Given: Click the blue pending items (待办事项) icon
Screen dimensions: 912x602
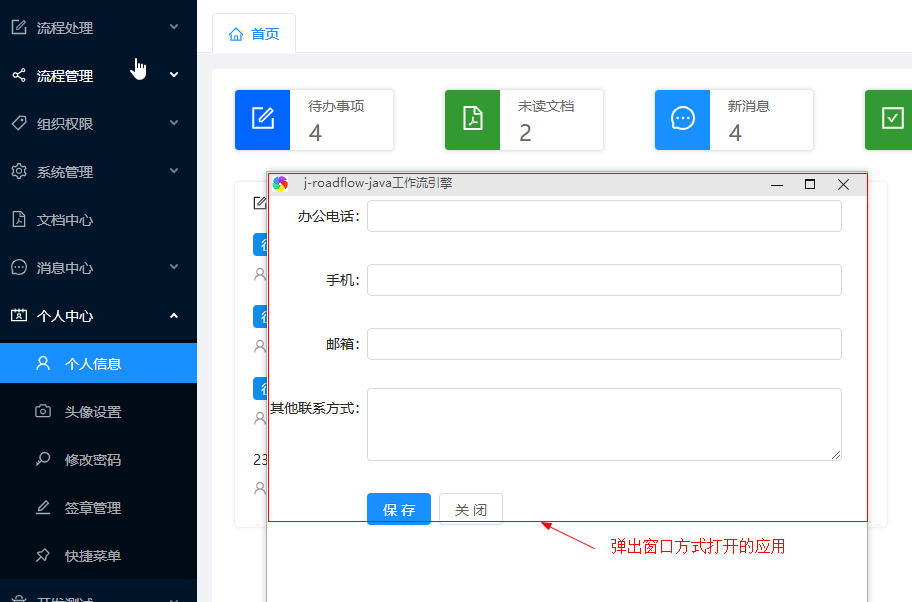Looking at the screenshot, I should coord(262,119).
